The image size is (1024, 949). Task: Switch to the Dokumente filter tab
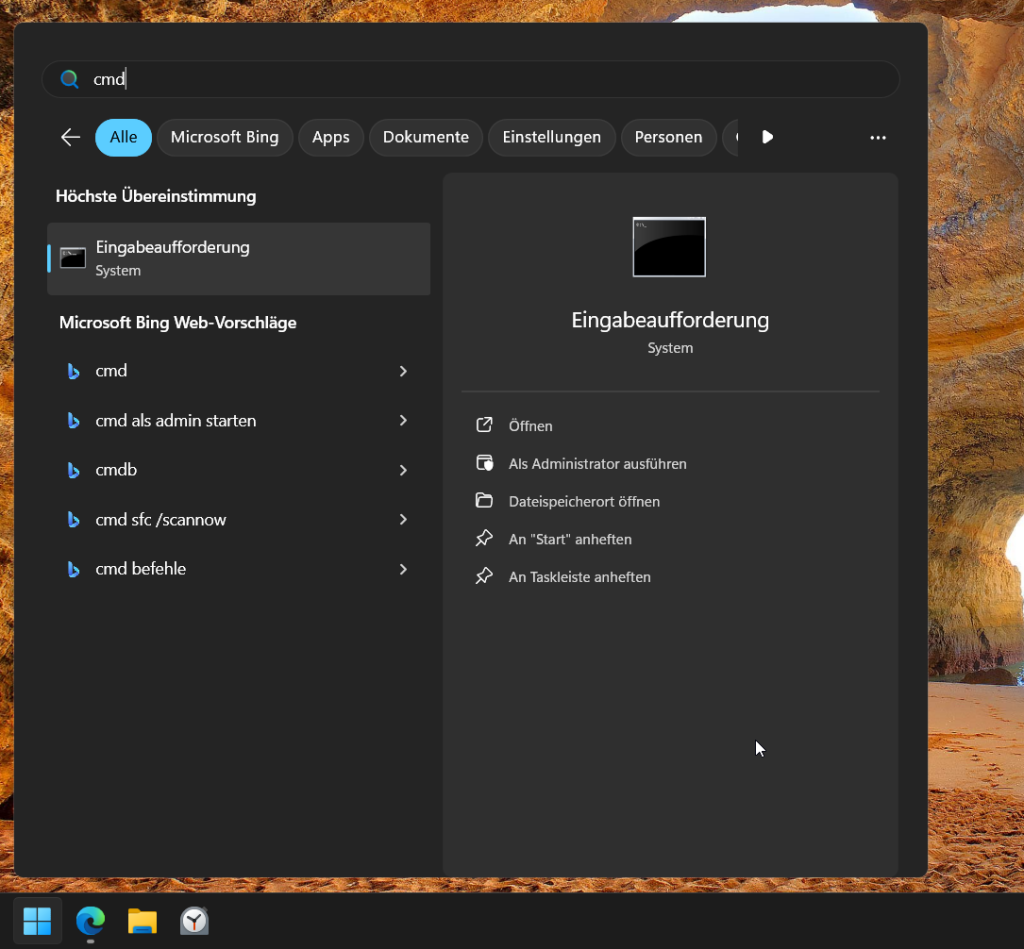425,137
